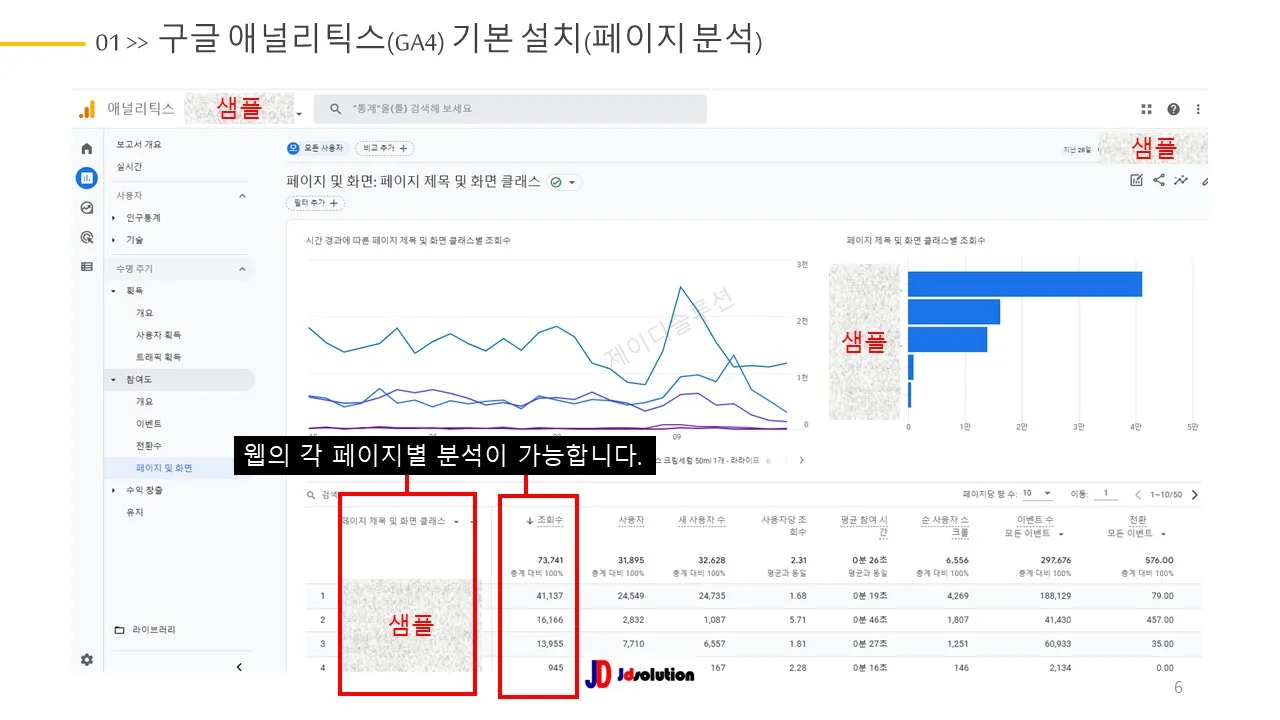Sort by 새 사용자 수 column header
This screenshot has height=720, width=1280.
click(x=702, y=520)
